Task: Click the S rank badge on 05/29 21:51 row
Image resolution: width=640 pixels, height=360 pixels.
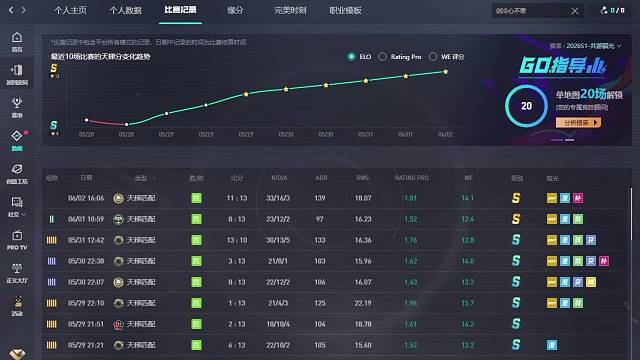Action: pyautogui.click(x=516, y=324)
